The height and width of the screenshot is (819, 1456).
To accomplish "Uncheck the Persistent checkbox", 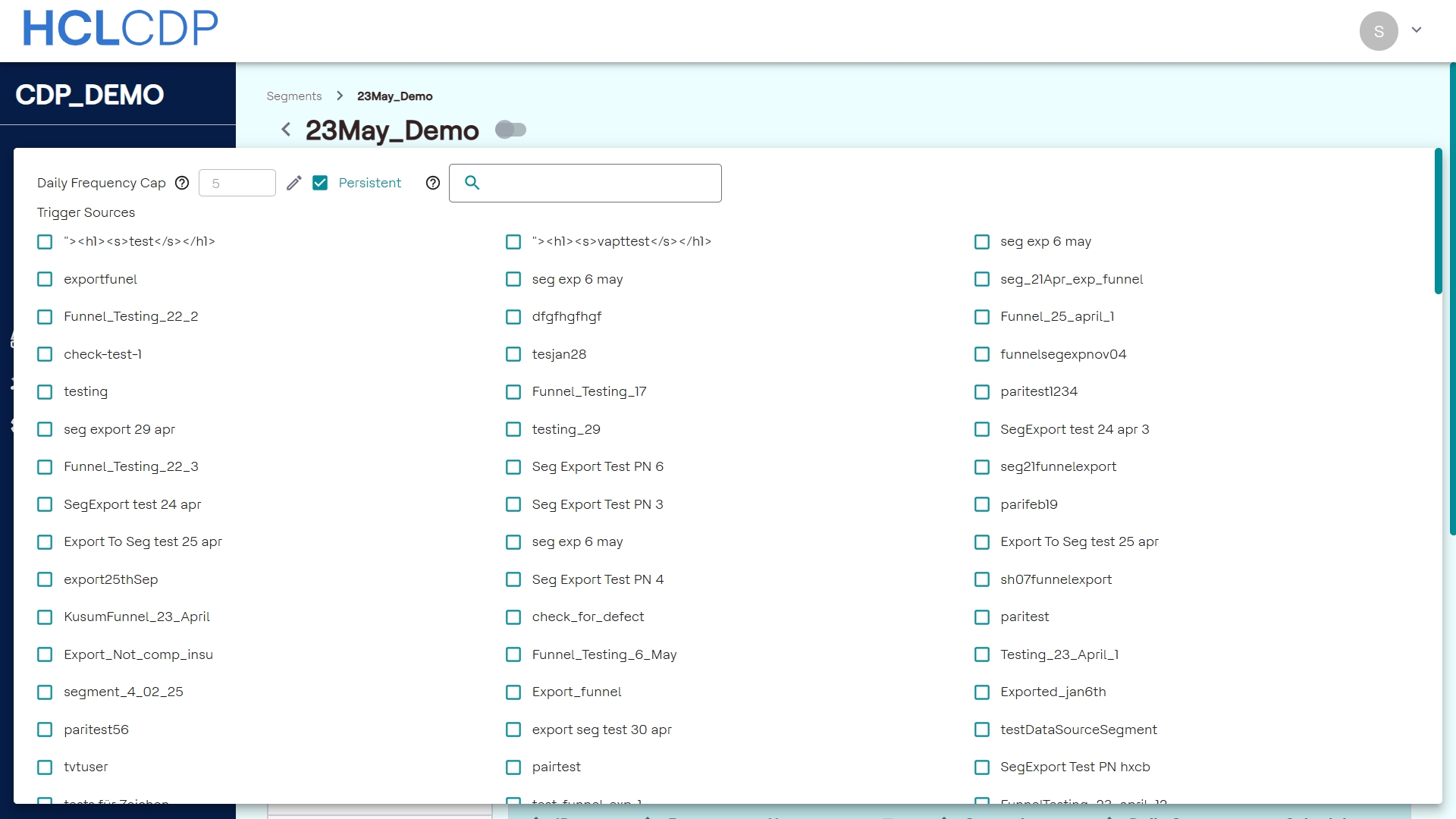I will point(320,183).
